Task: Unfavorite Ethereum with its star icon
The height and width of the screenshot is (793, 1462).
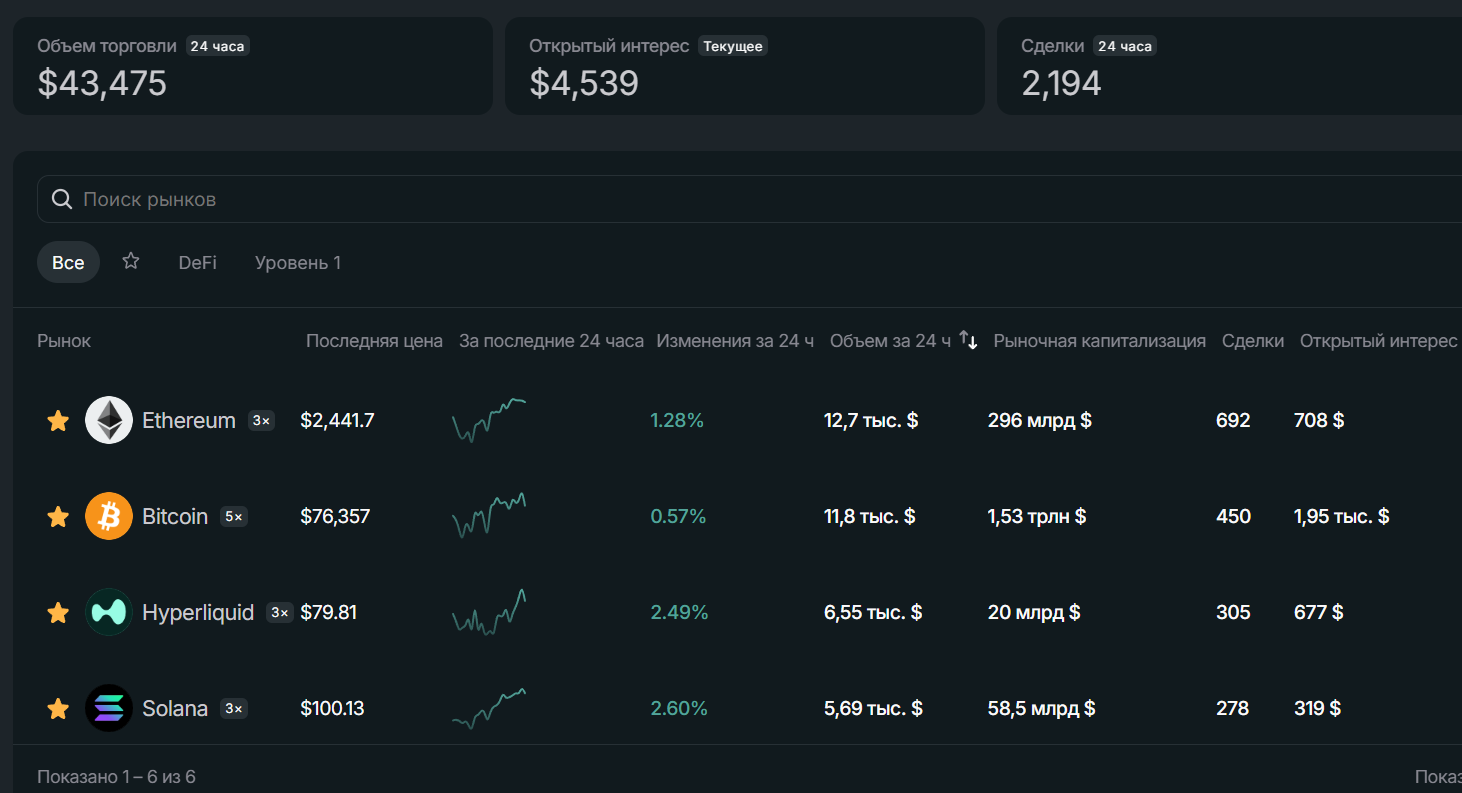Action: [58, 421]
